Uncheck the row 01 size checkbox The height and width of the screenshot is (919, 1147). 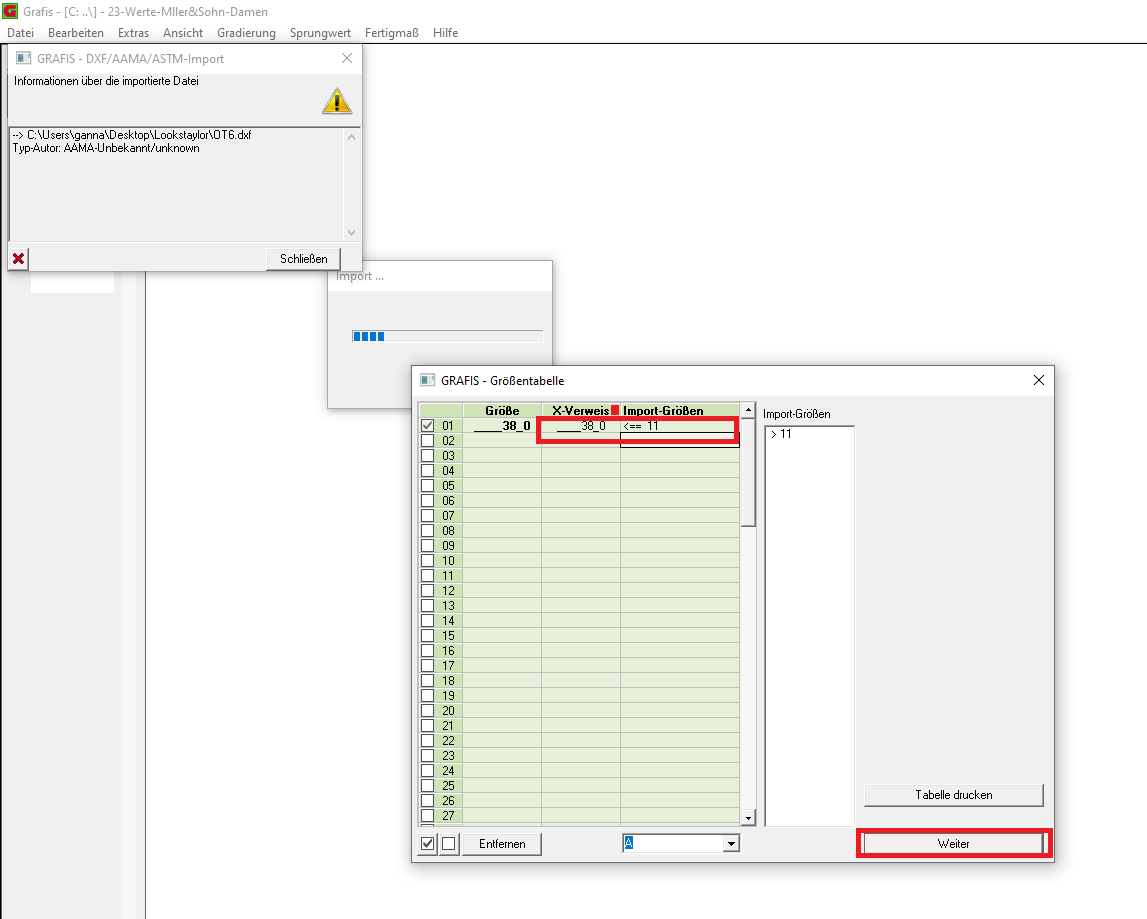click(x=428, y=425)
